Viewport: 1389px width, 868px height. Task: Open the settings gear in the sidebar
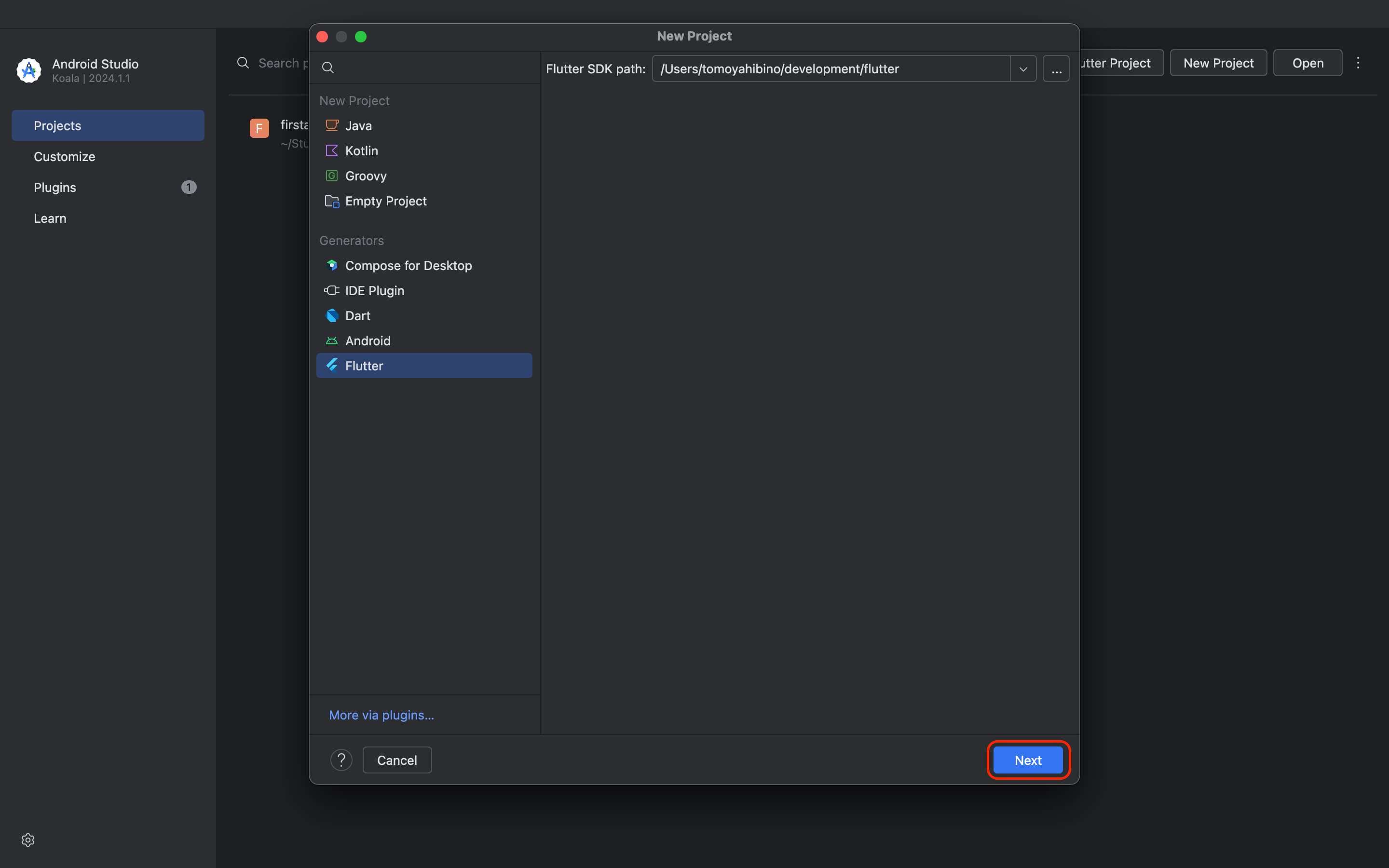28,840
